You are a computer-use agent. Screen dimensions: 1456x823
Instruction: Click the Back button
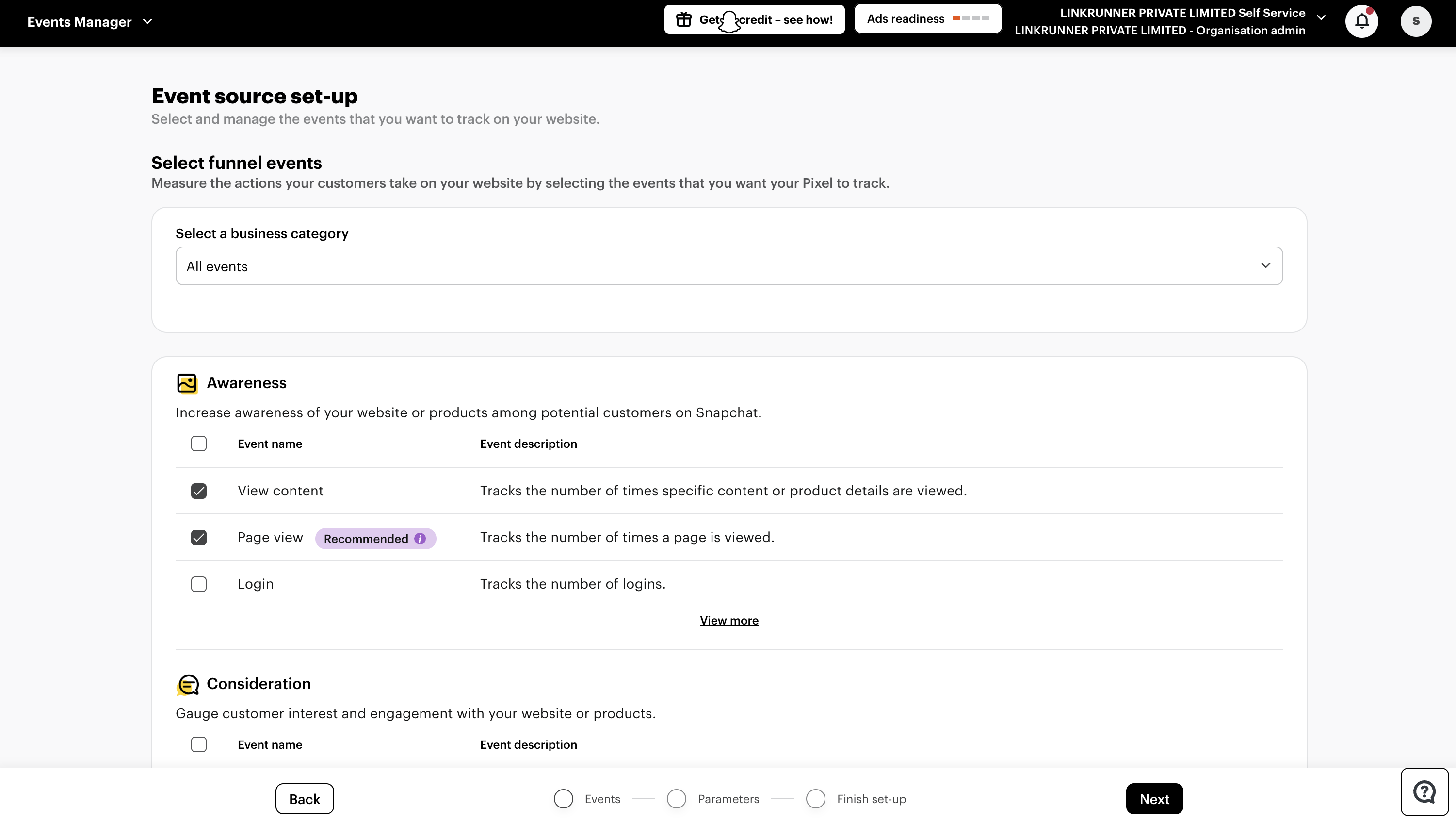pyautogui.click(x=304, y=799)
